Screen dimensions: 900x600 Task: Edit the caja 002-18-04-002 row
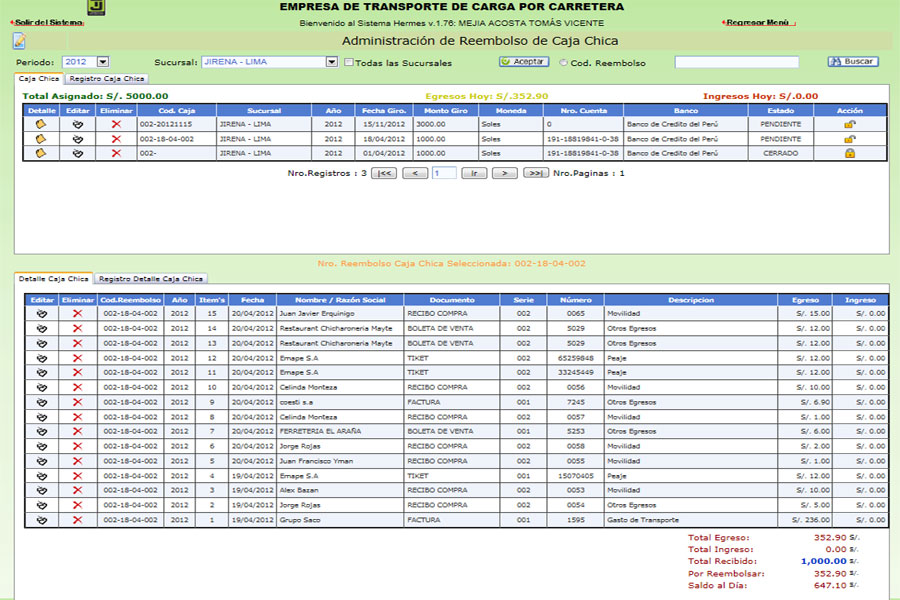[x=77, y=139]
